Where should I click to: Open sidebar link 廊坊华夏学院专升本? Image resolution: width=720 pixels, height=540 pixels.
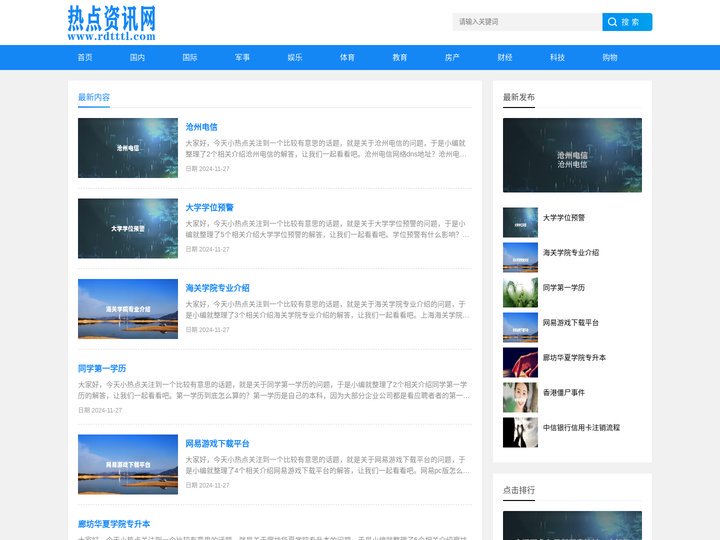tap(574, 357)
